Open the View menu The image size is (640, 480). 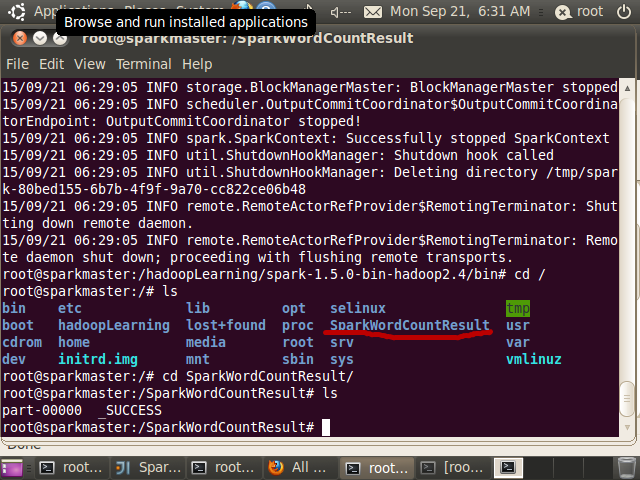pos(90,64)
